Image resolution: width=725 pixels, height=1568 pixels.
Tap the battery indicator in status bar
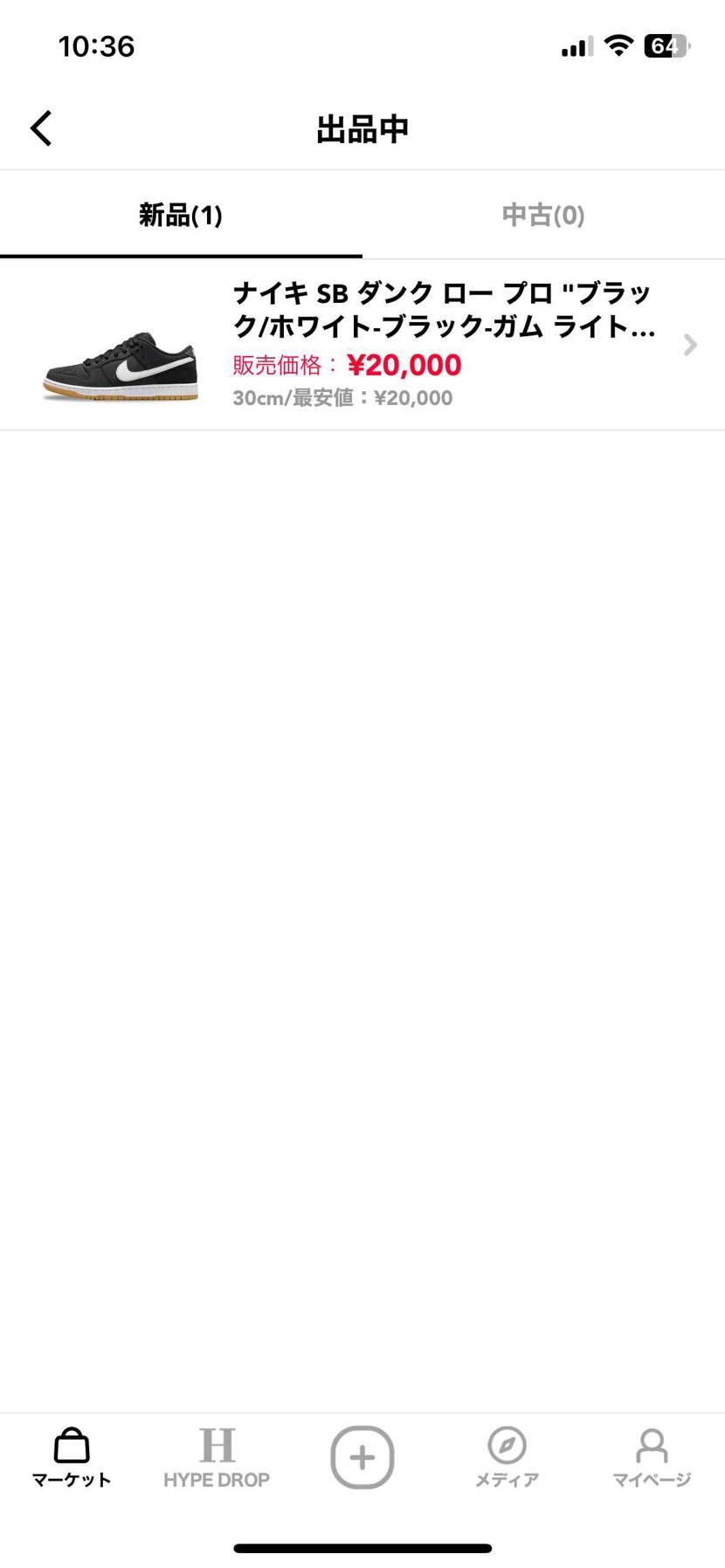point(666,46)
